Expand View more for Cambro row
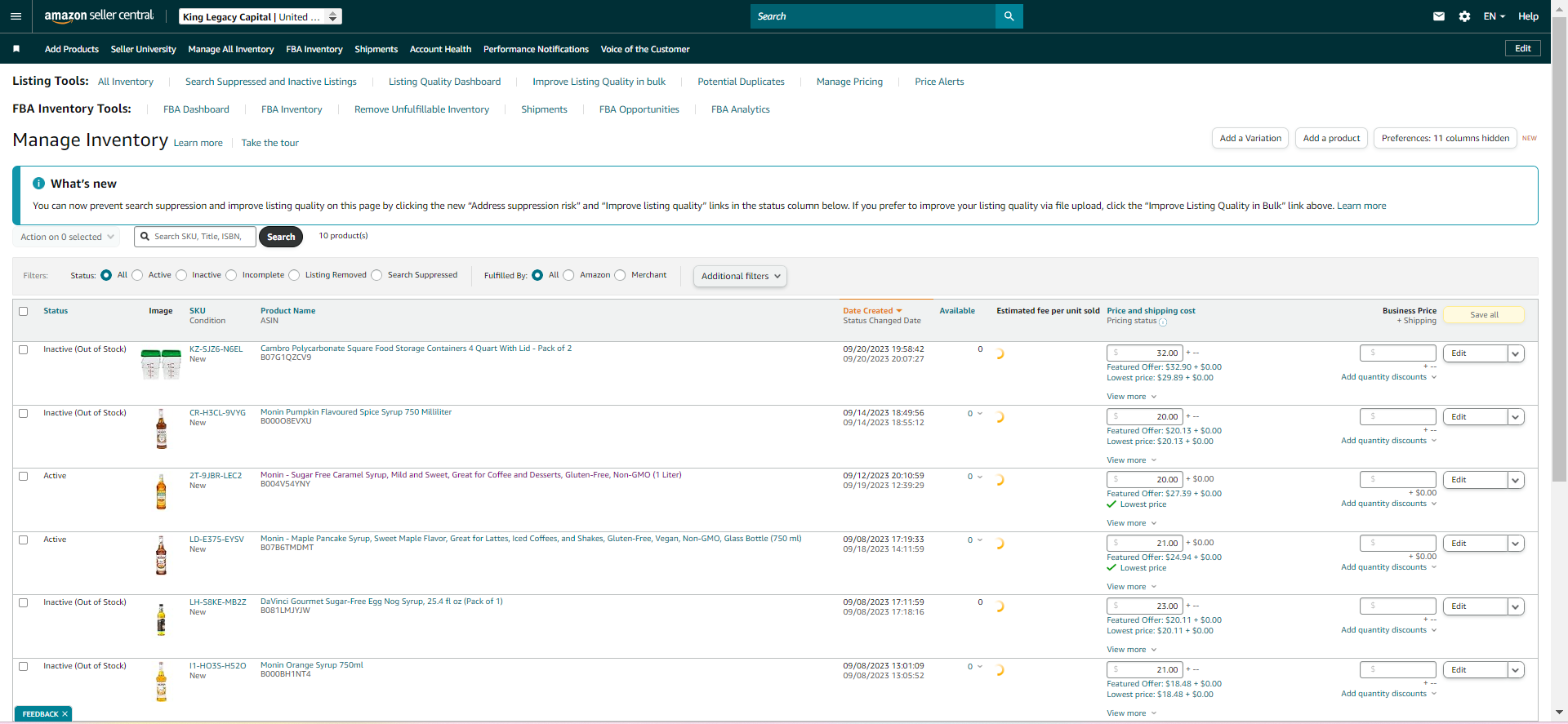This screenshot has height=724, width=1568. click(x=1131, y=397)
